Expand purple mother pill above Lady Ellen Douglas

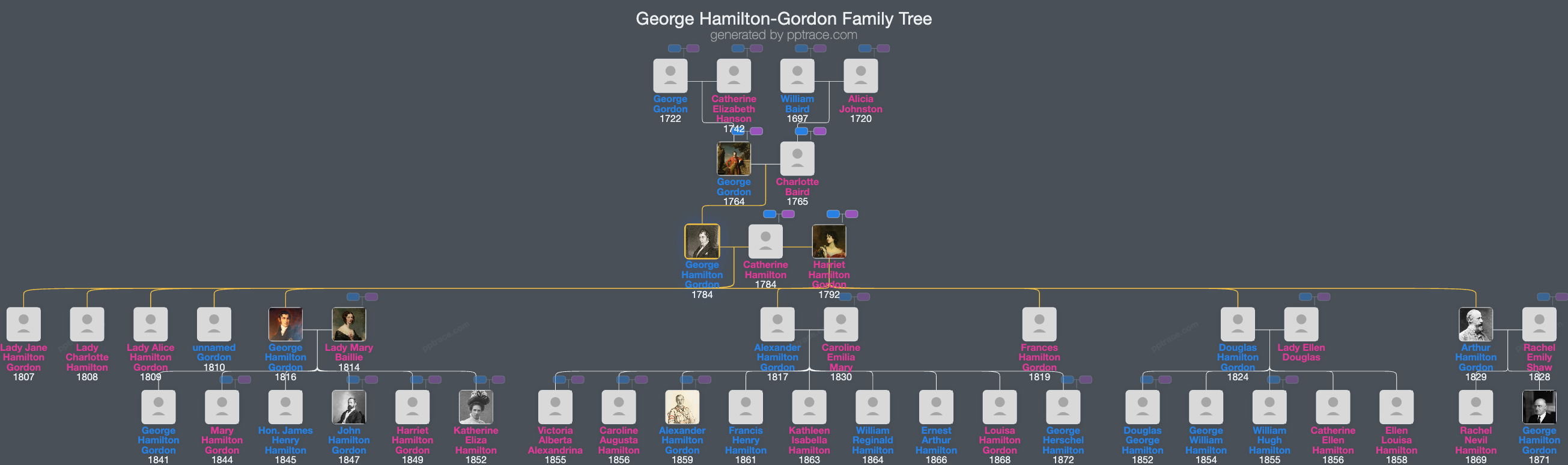pos(1323,296)
